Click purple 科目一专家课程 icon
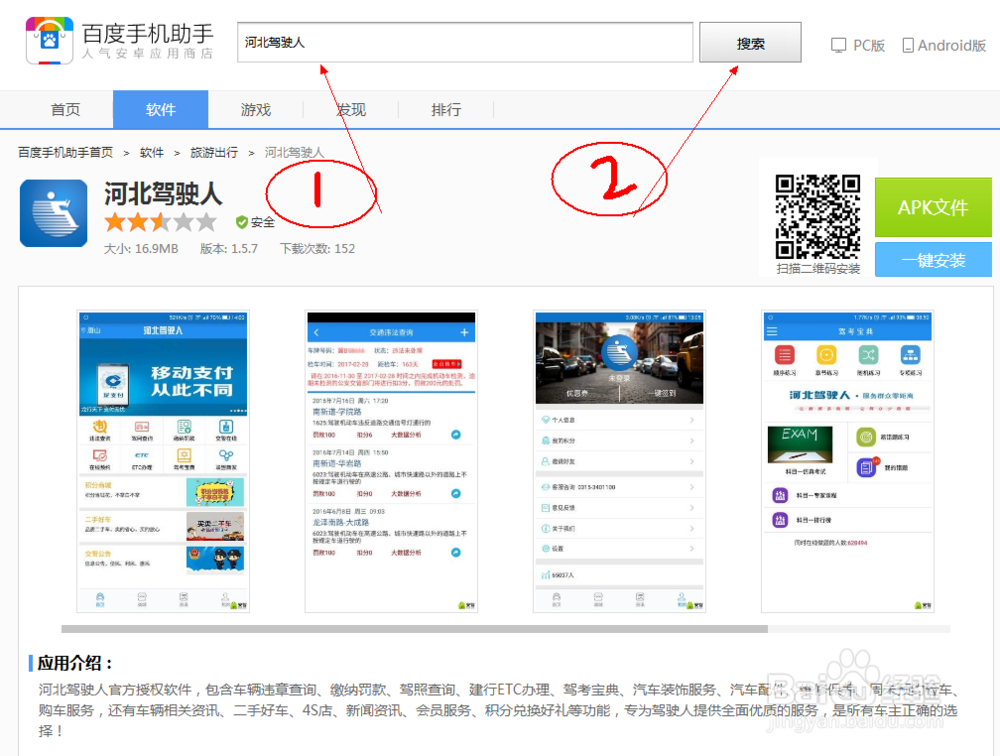1000x756 pixels. pyautogui.click(x=780, y=495)
